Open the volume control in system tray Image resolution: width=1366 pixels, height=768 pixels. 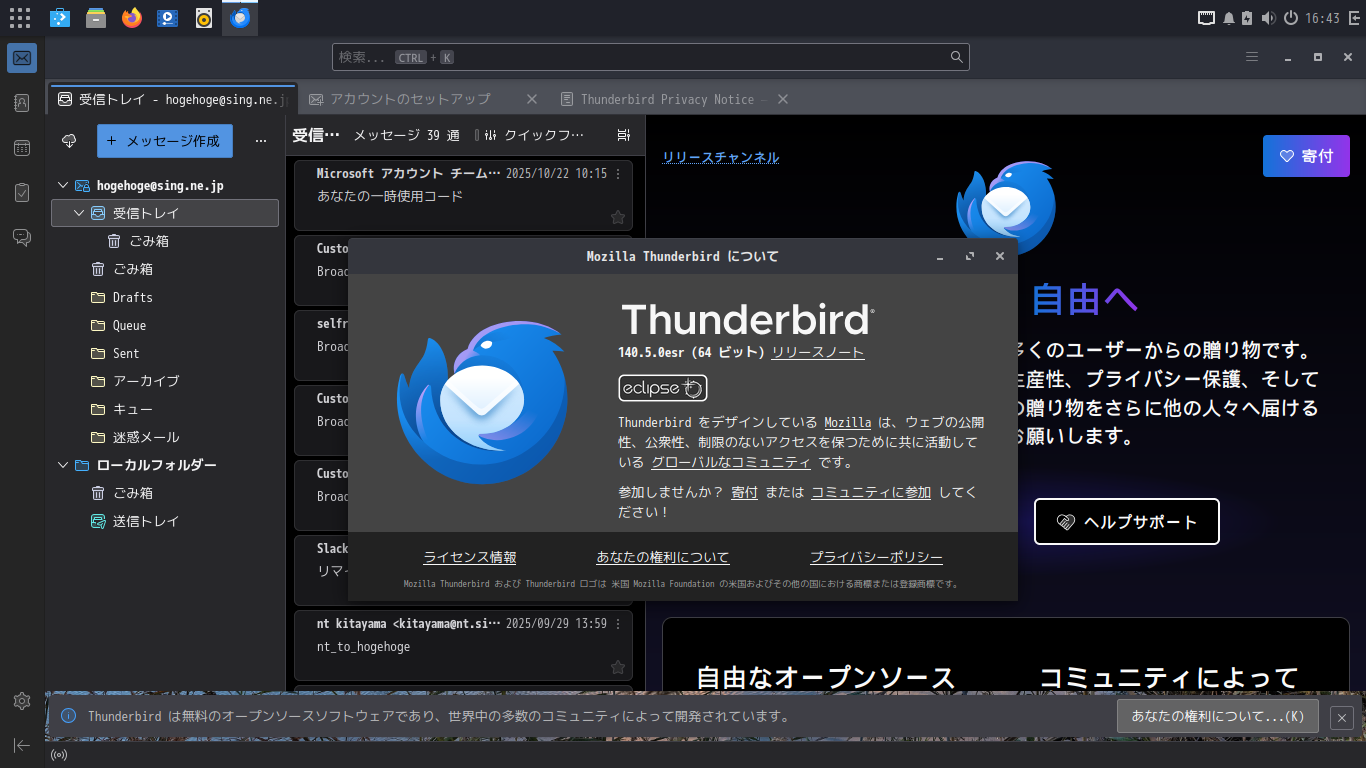pyautogui.click(x=1268, y=18)
